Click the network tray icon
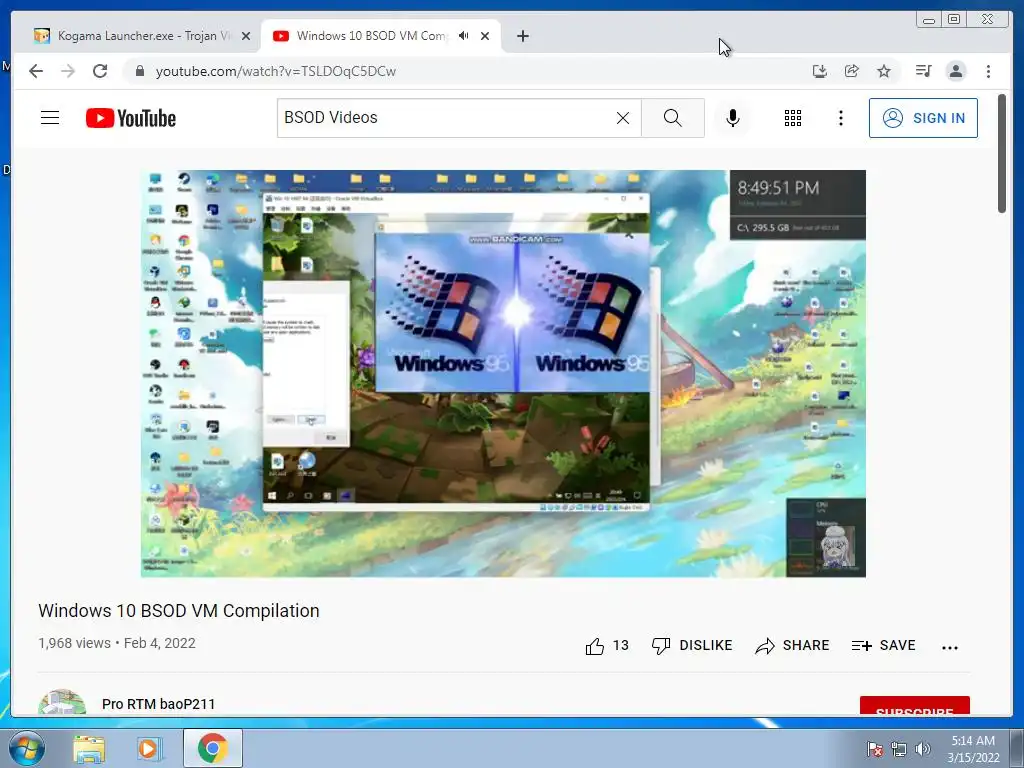 pyautogui.click(x=899, y=749)
